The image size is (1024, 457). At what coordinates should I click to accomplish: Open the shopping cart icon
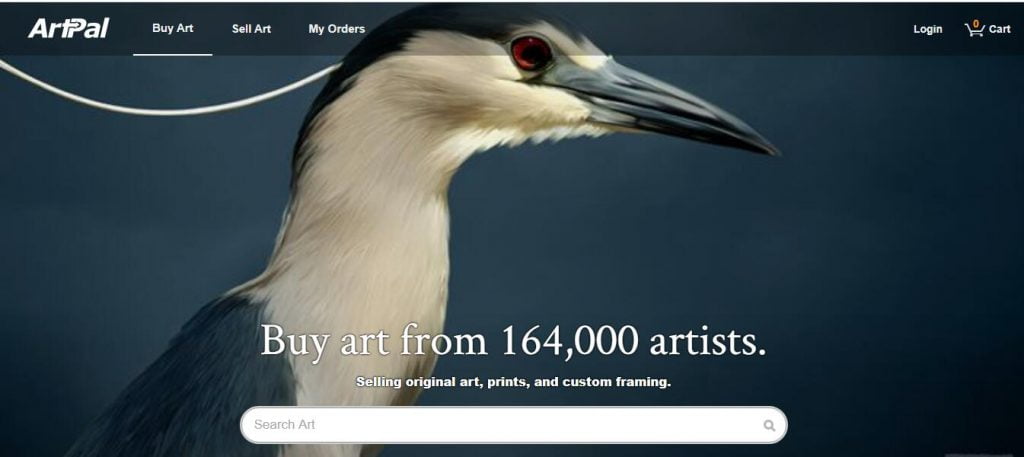(974, 29)
